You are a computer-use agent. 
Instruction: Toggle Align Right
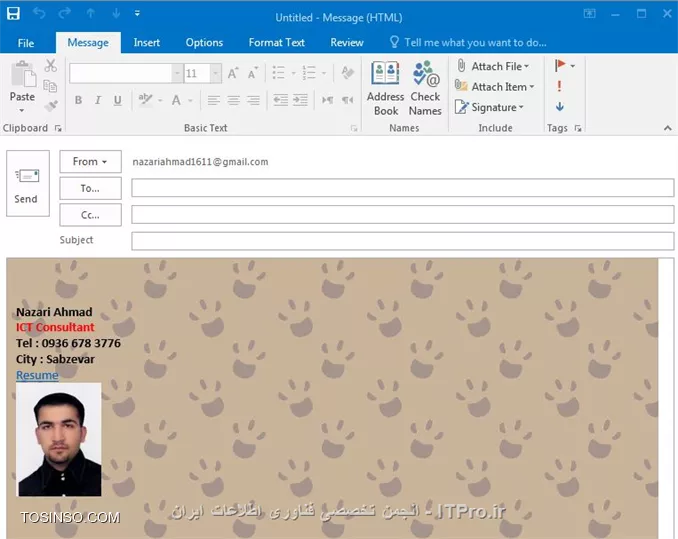(x=253, y=100)
